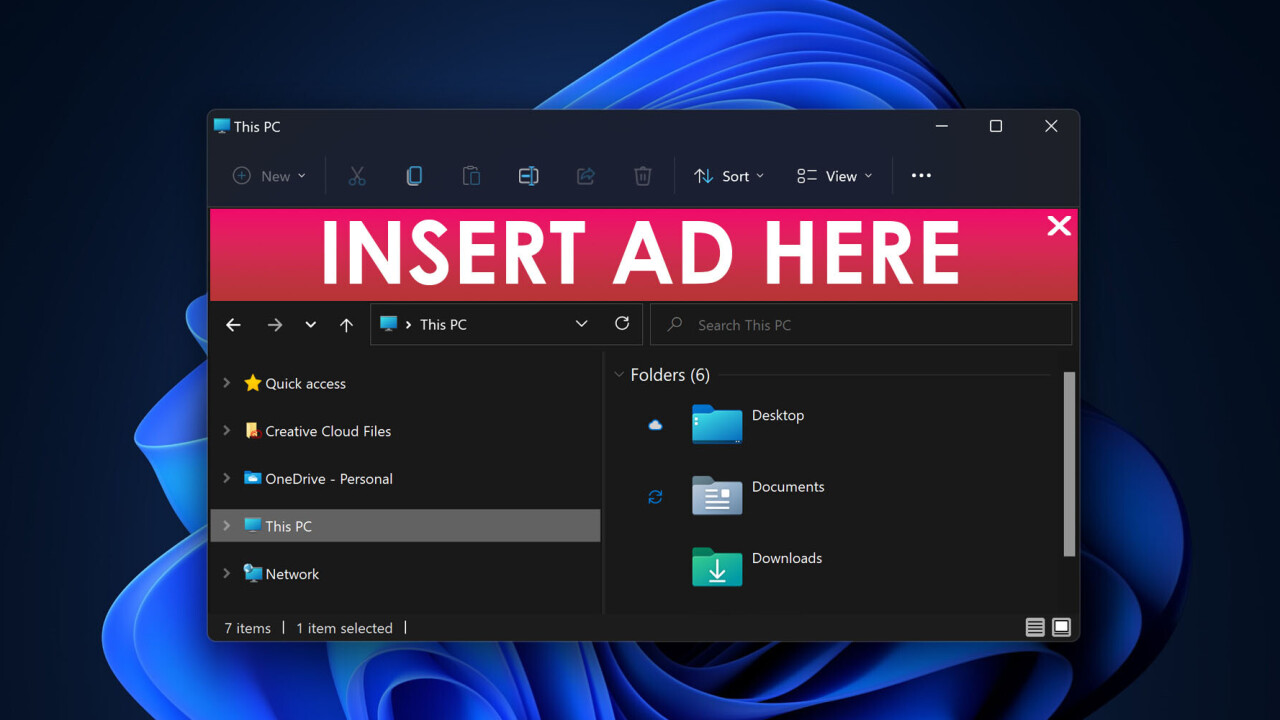Open the See more ellipsis menu
The image size is (1280, 720).
(921, 176)
